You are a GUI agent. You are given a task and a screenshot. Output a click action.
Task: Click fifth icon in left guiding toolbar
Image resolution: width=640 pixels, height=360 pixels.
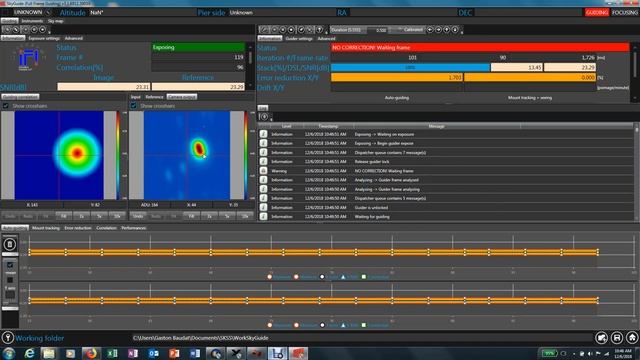[42, 30]
